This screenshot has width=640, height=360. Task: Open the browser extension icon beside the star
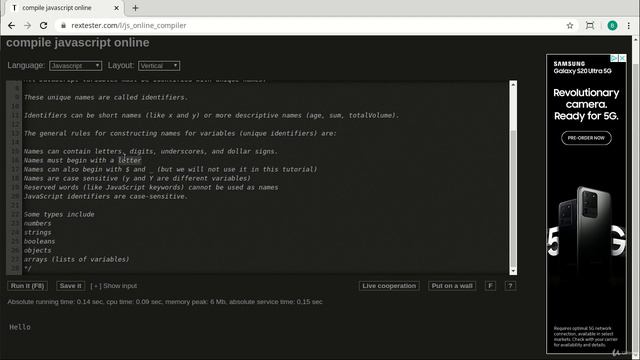click(590, 25)
